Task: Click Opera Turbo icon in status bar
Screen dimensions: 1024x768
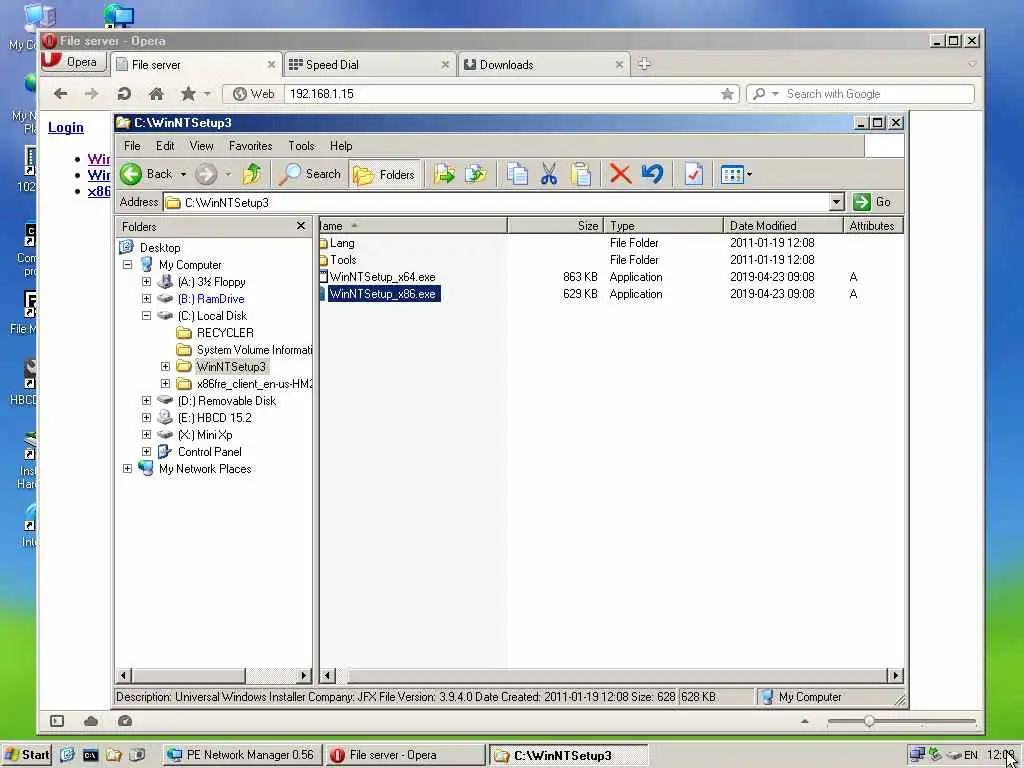Action: point(125,721)
